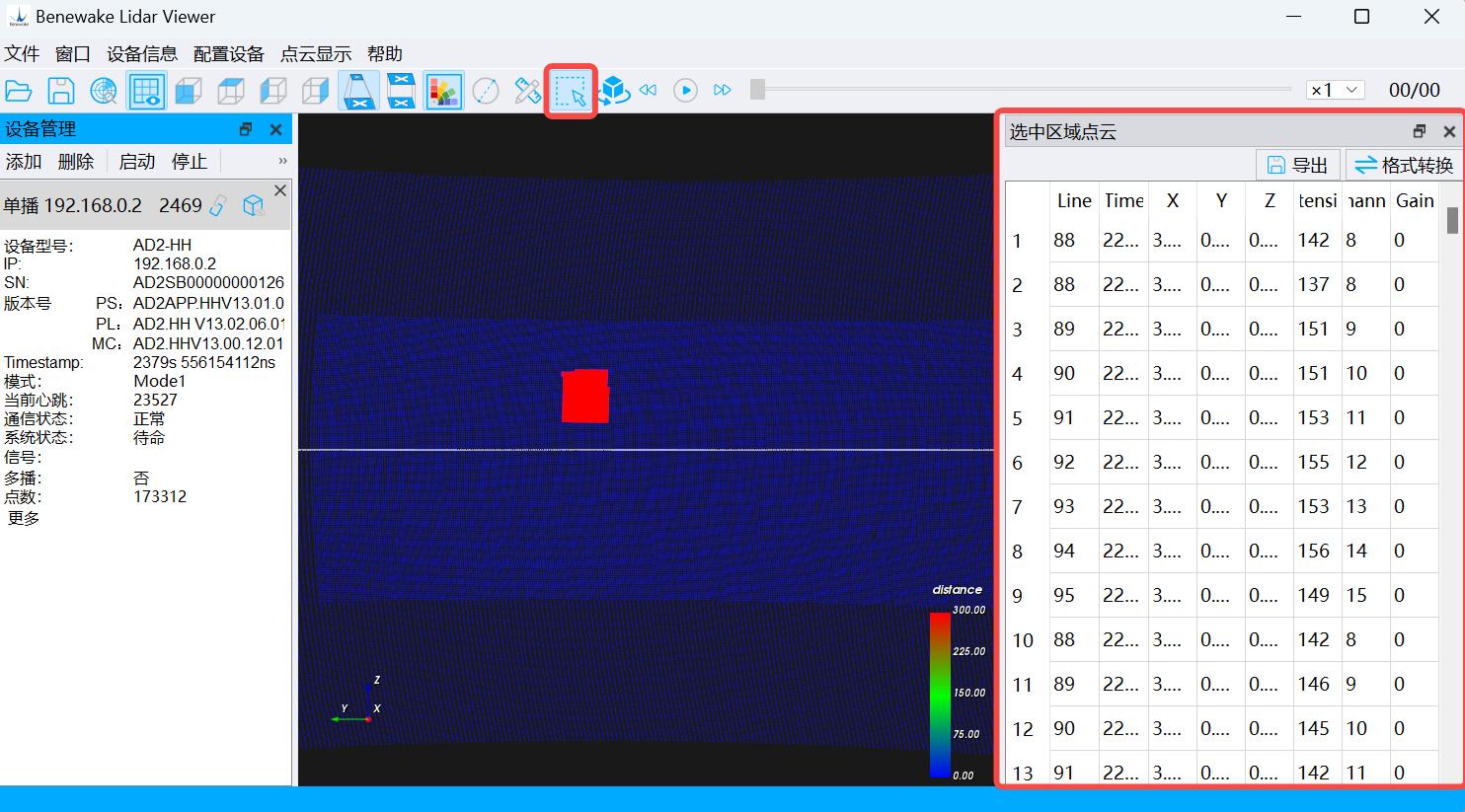The width and height of the screenshot is (1465, 812).
Task: Select the left face cube view
Action: click(x=273, y=91)
